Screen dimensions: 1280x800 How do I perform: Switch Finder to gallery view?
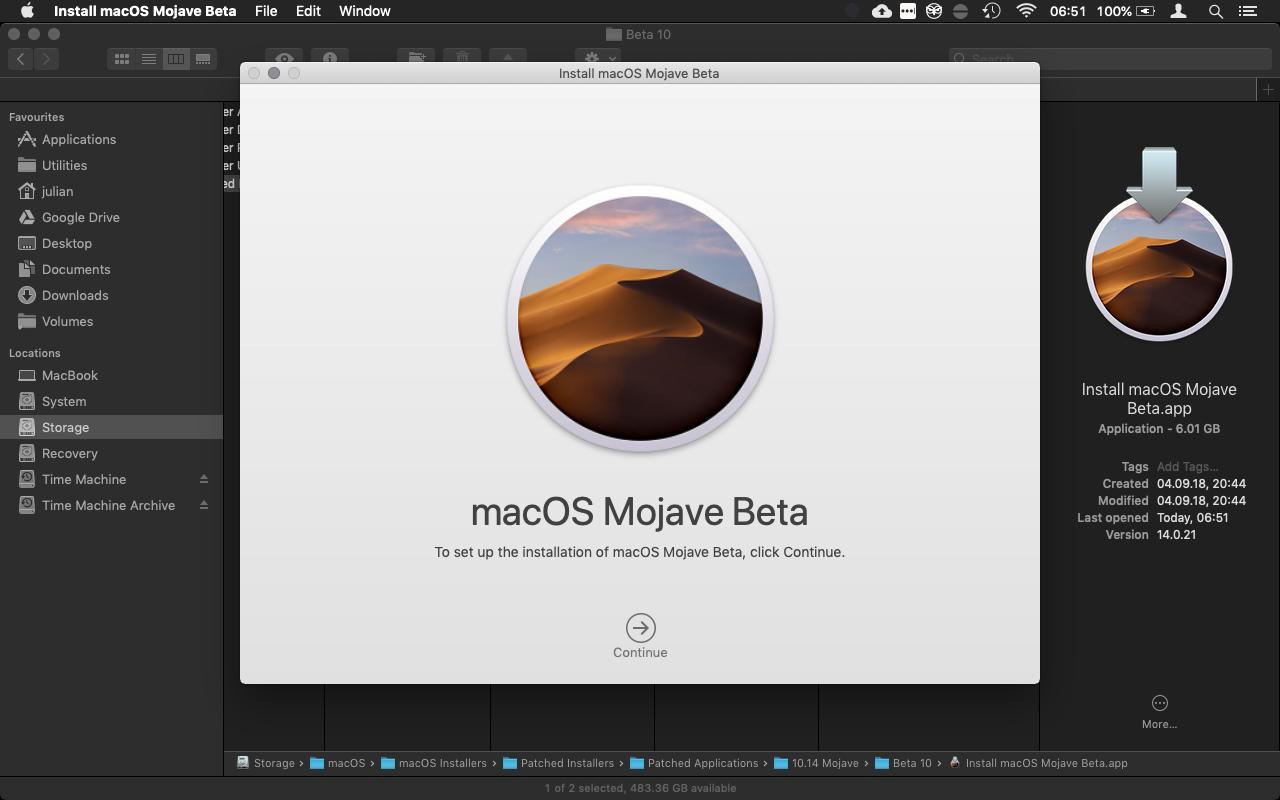(203, 59)
